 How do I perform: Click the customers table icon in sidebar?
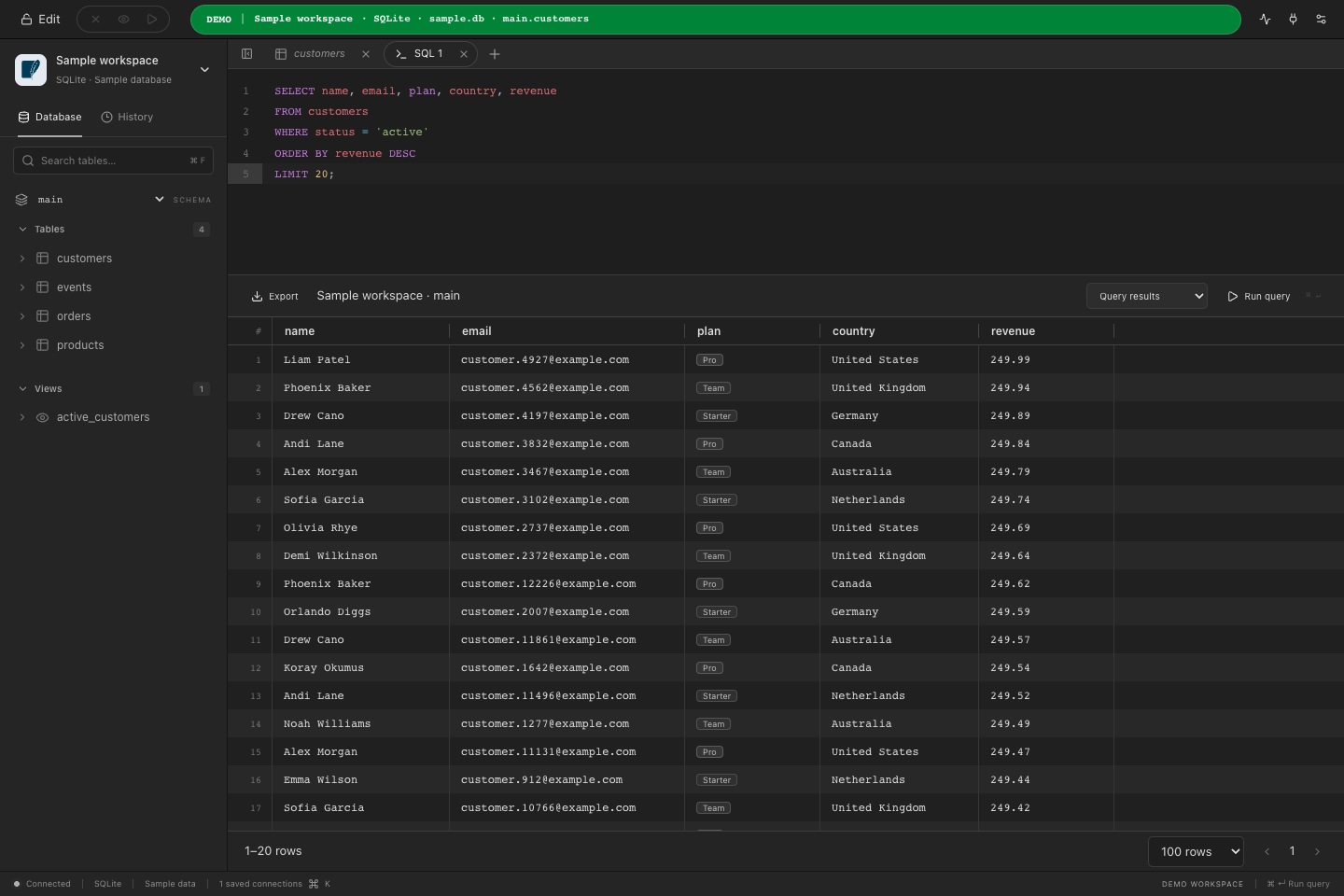click(42, 259)
